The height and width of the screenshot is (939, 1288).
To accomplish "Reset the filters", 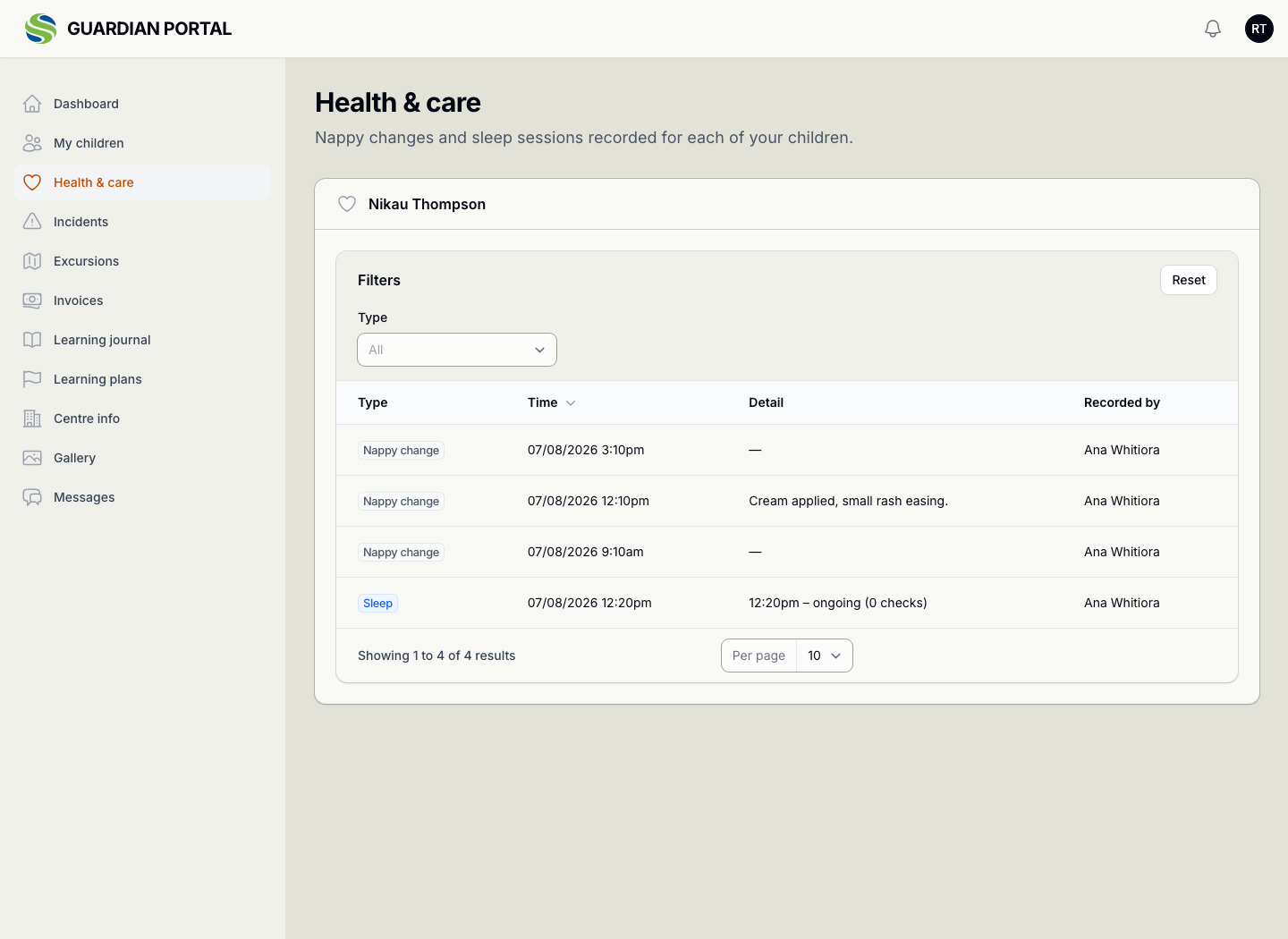I will (x=1189, y=280).
